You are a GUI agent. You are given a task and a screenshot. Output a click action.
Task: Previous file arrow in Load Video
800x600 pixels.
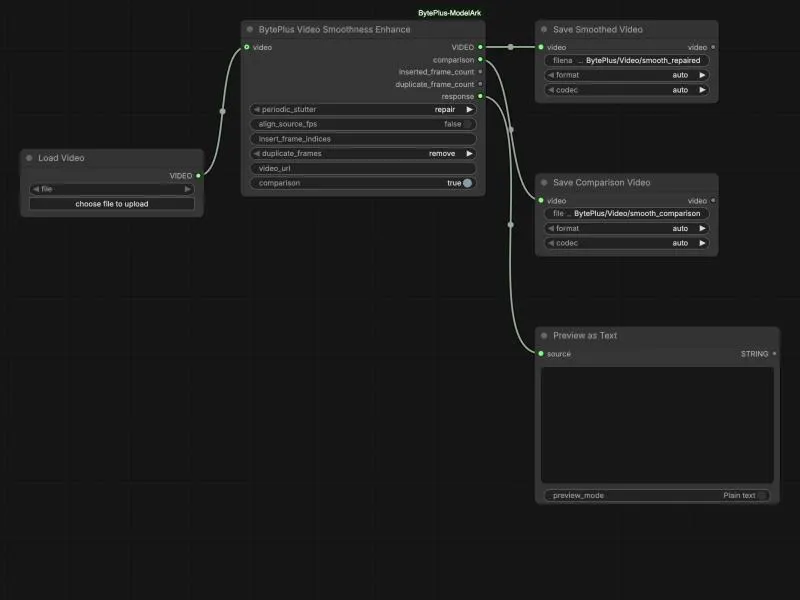36,189
